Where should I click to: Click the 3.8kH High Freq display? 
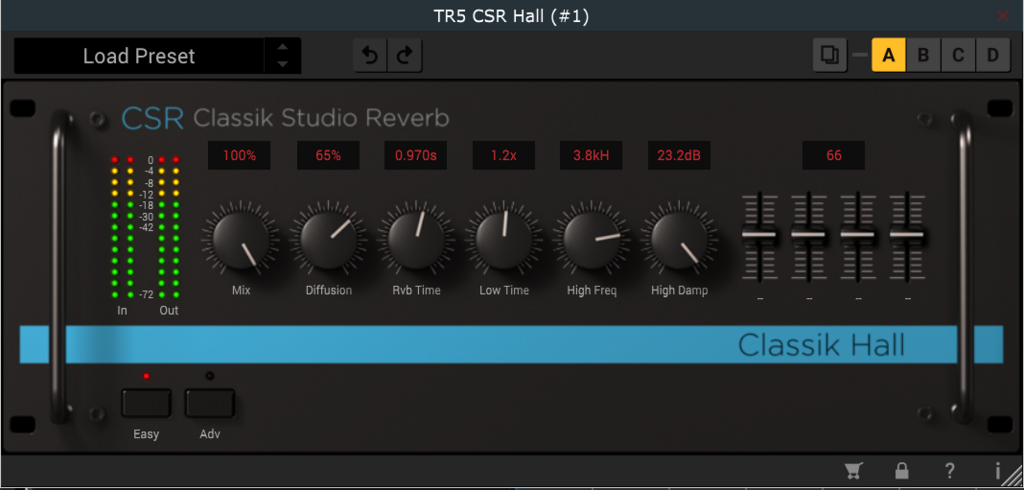coord(591,155)
